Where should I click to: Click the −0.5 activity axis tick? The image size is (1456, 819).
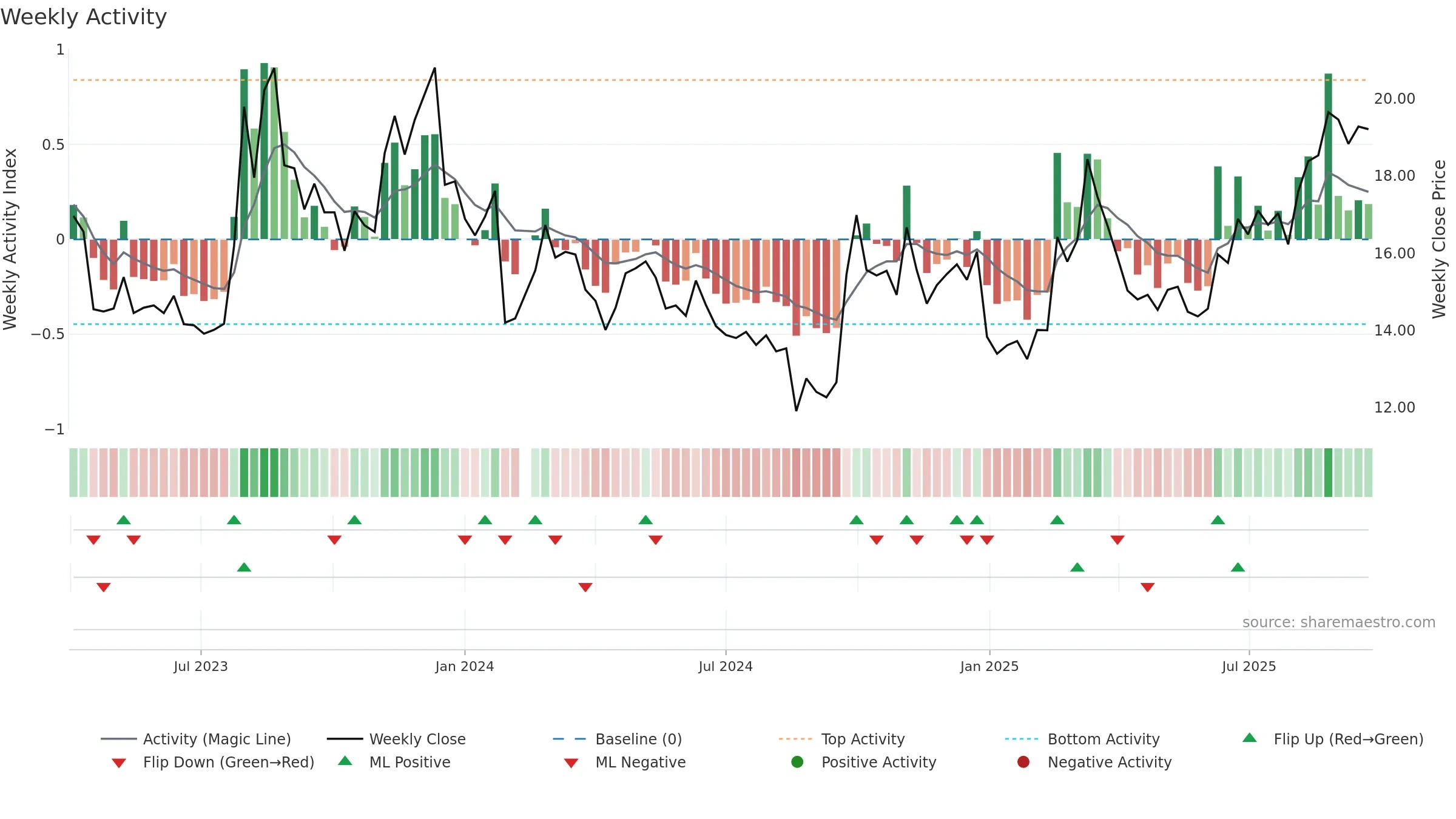click(x=48, y=334)
